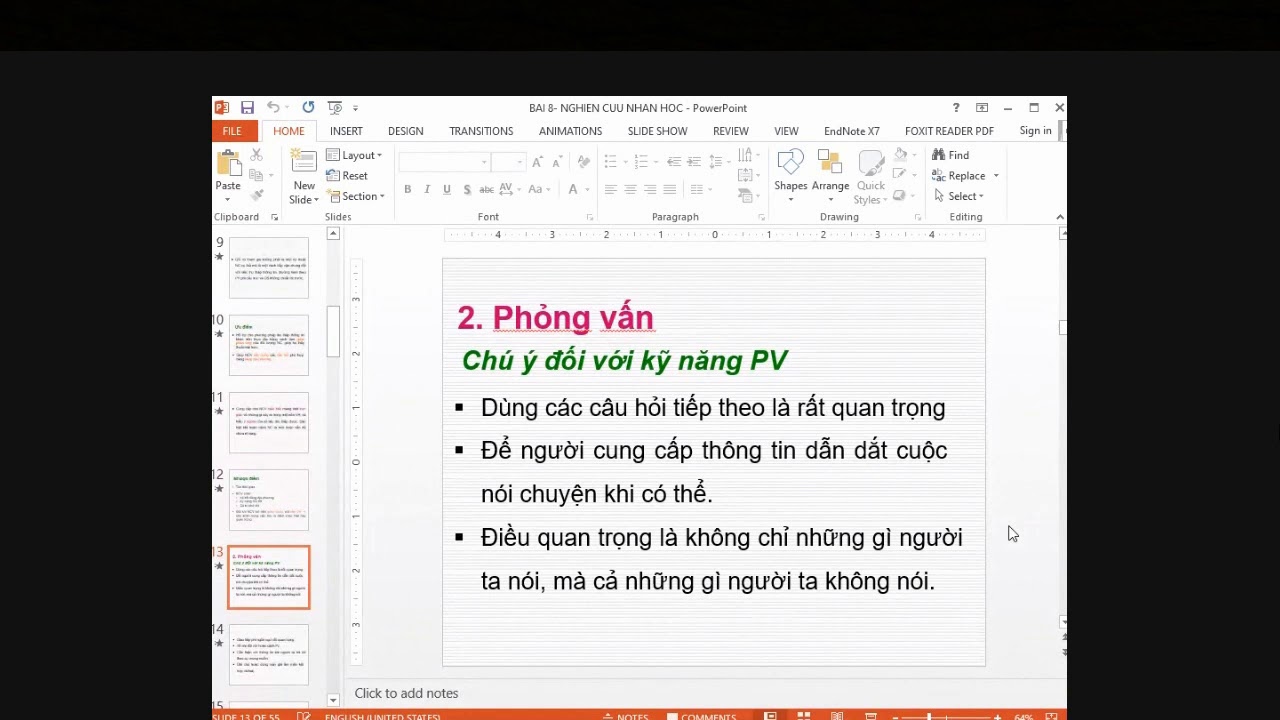Open COMMENTS pane from status bar
Viewport: 1280px width, 720px height.
coord(702,716)
